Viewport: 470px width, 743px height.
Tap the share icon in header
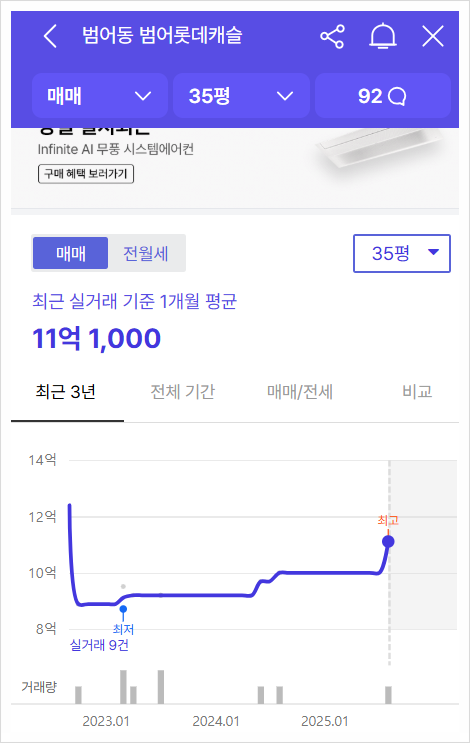332,36
